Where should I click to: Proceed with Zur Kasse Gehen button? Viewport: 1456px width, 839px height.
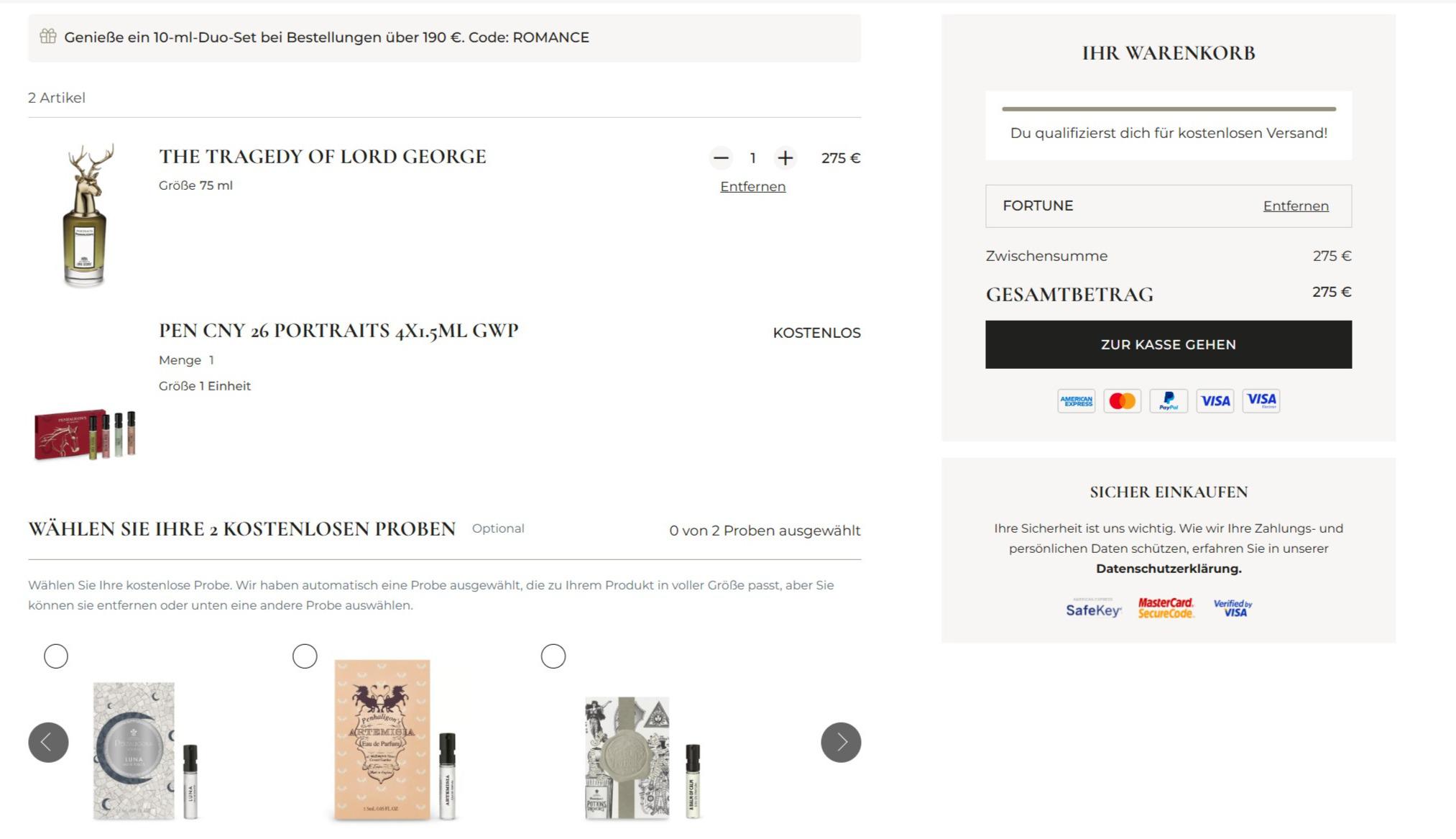1169,344
